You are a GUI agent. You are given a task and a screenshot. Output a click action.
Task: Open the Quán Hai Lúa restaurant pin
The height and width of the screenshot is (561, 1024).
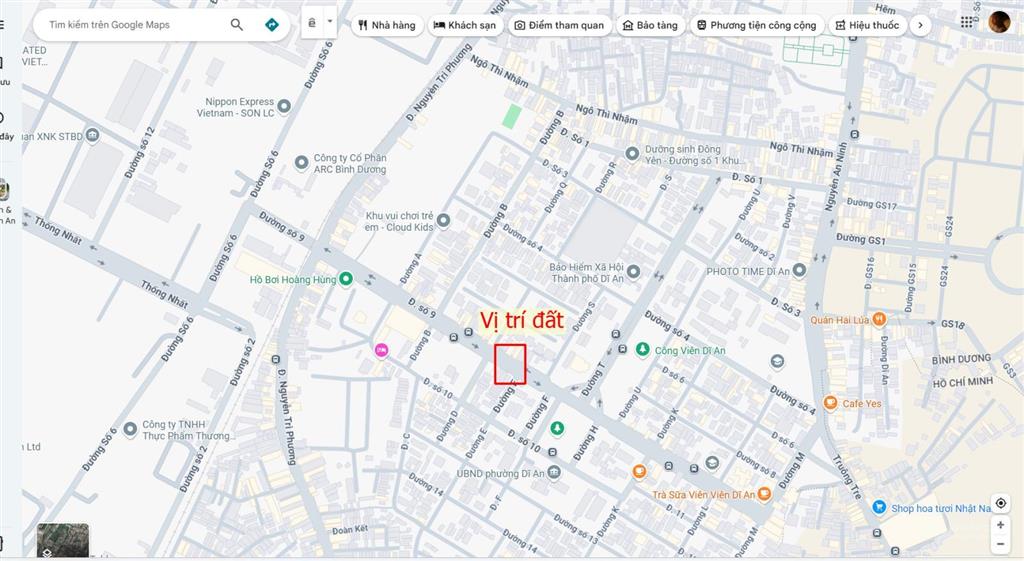click(x=879, y=319)
